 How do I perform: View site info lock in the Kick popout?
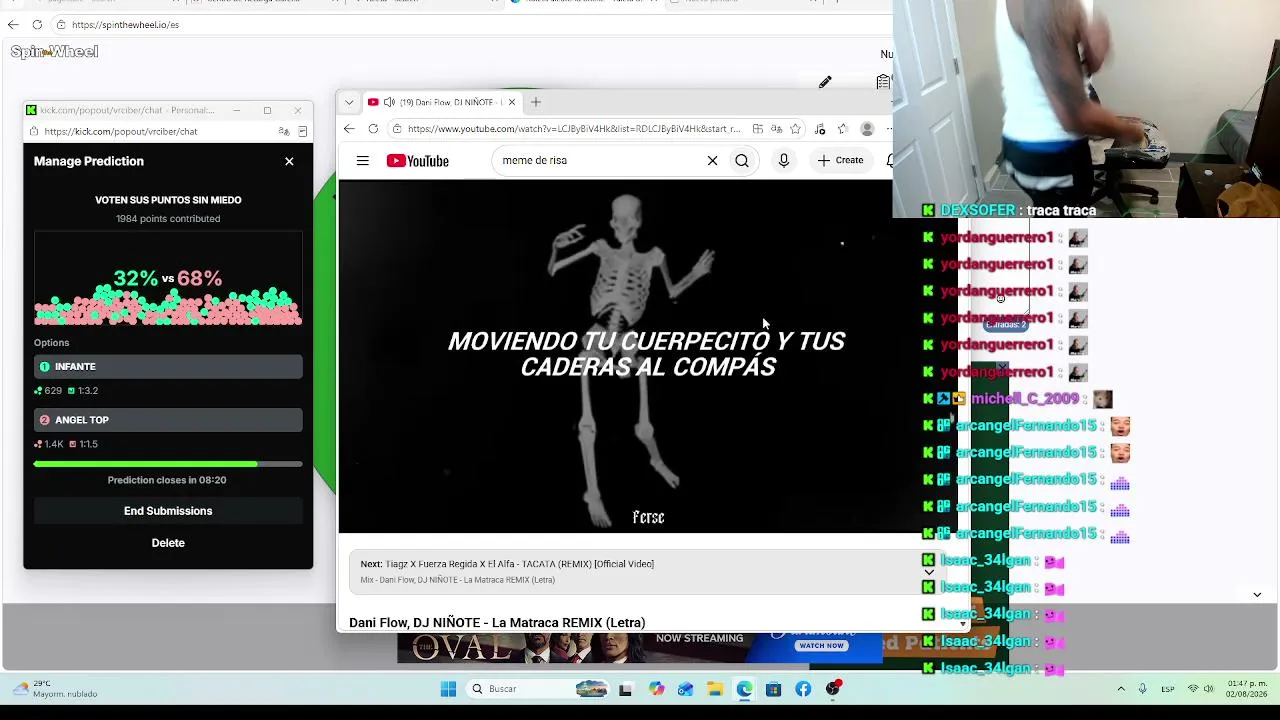(x=33, y=131)
